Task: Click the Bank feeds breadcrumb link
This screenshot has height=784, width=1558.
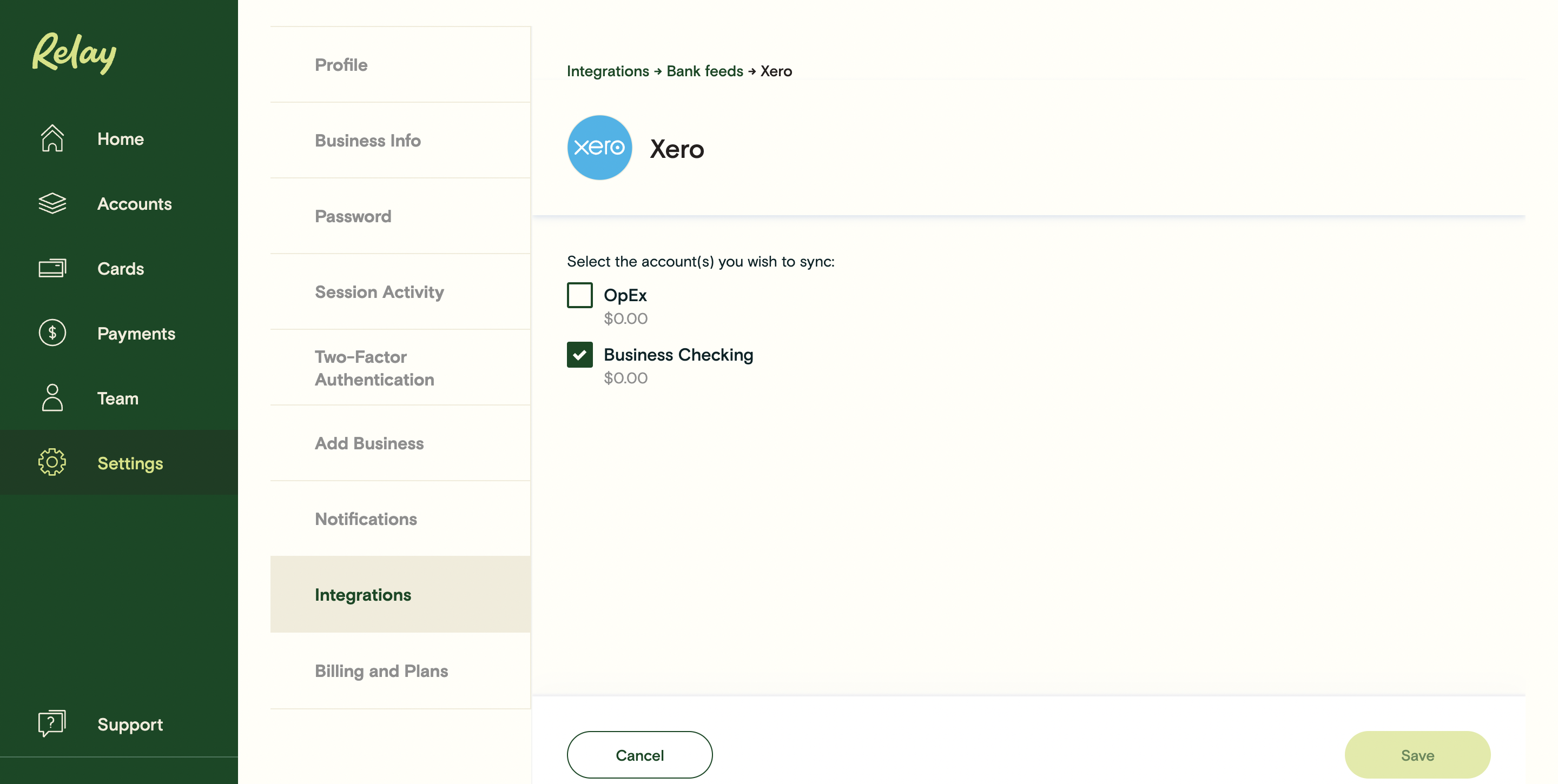Action: 704,71
